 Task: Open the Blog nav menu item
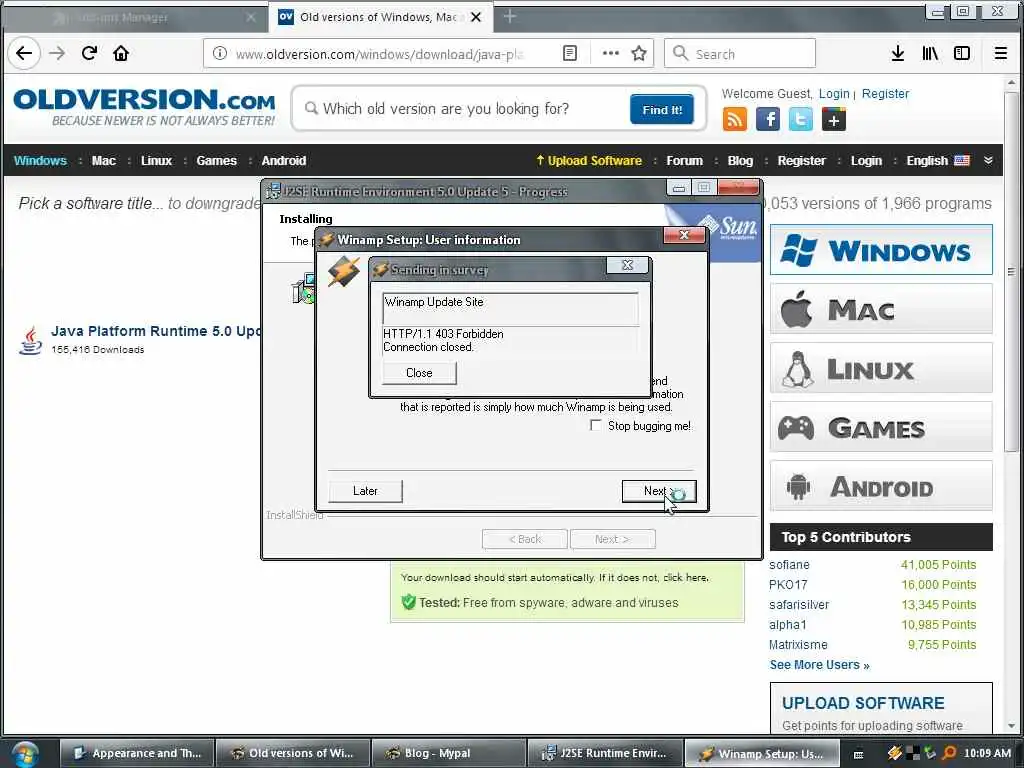click(x=740, y=161)
